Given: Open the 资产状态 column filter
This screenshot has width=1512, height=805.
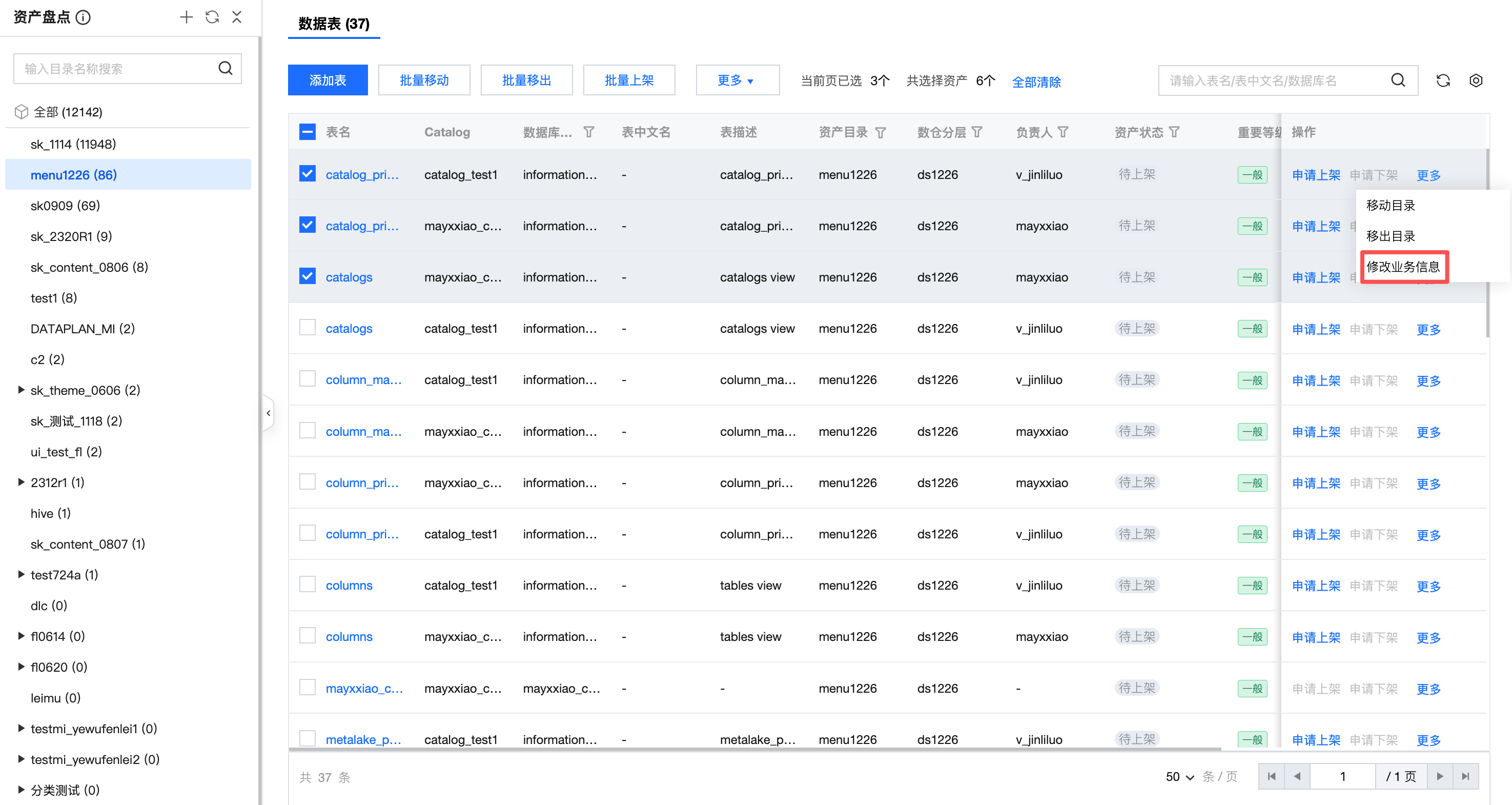Looking at the screenshot, I should 1174,132.
